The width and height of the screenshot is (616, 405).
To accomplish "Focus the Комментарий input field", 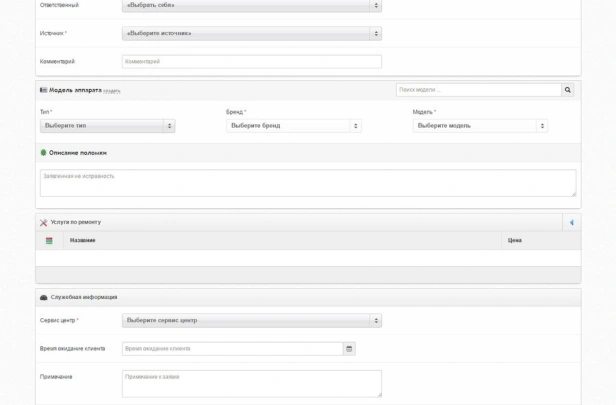I will 251,61.
